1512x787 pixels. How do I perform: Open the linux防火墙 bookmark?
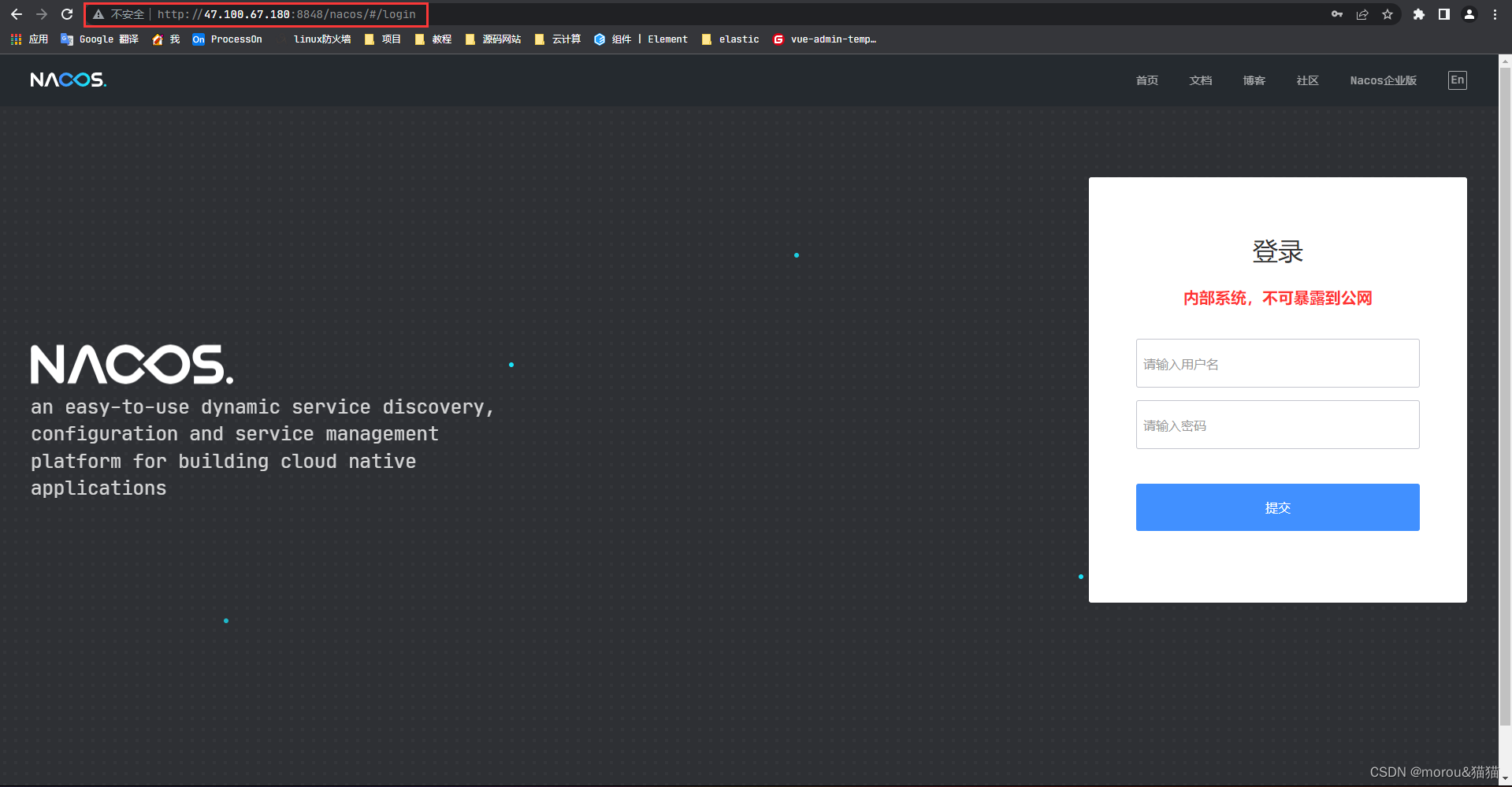[314, 39]
